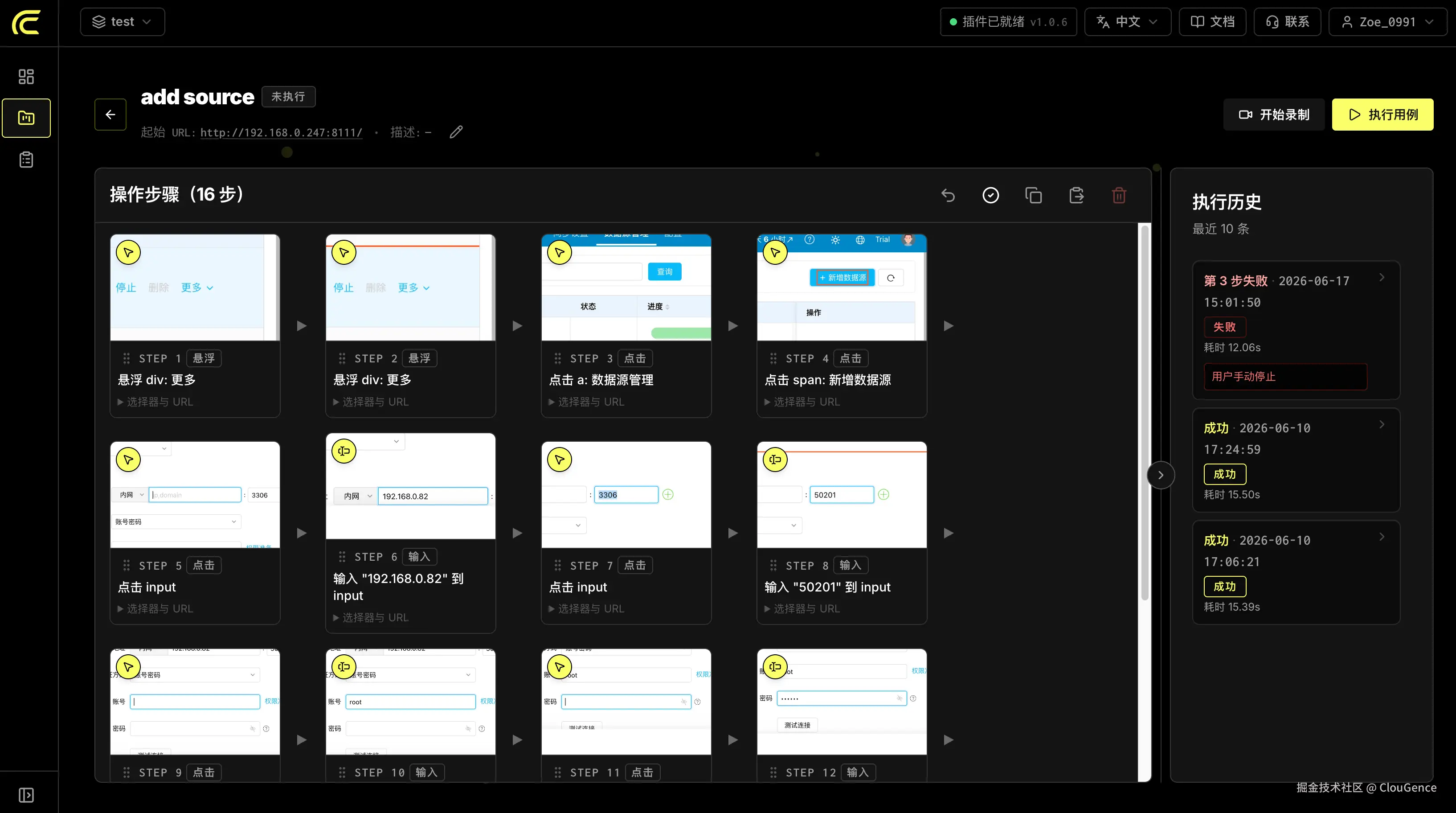Open the Zoe_0991 user menu
This screenshot has width=1456, height=813.
pos(1387,22)
